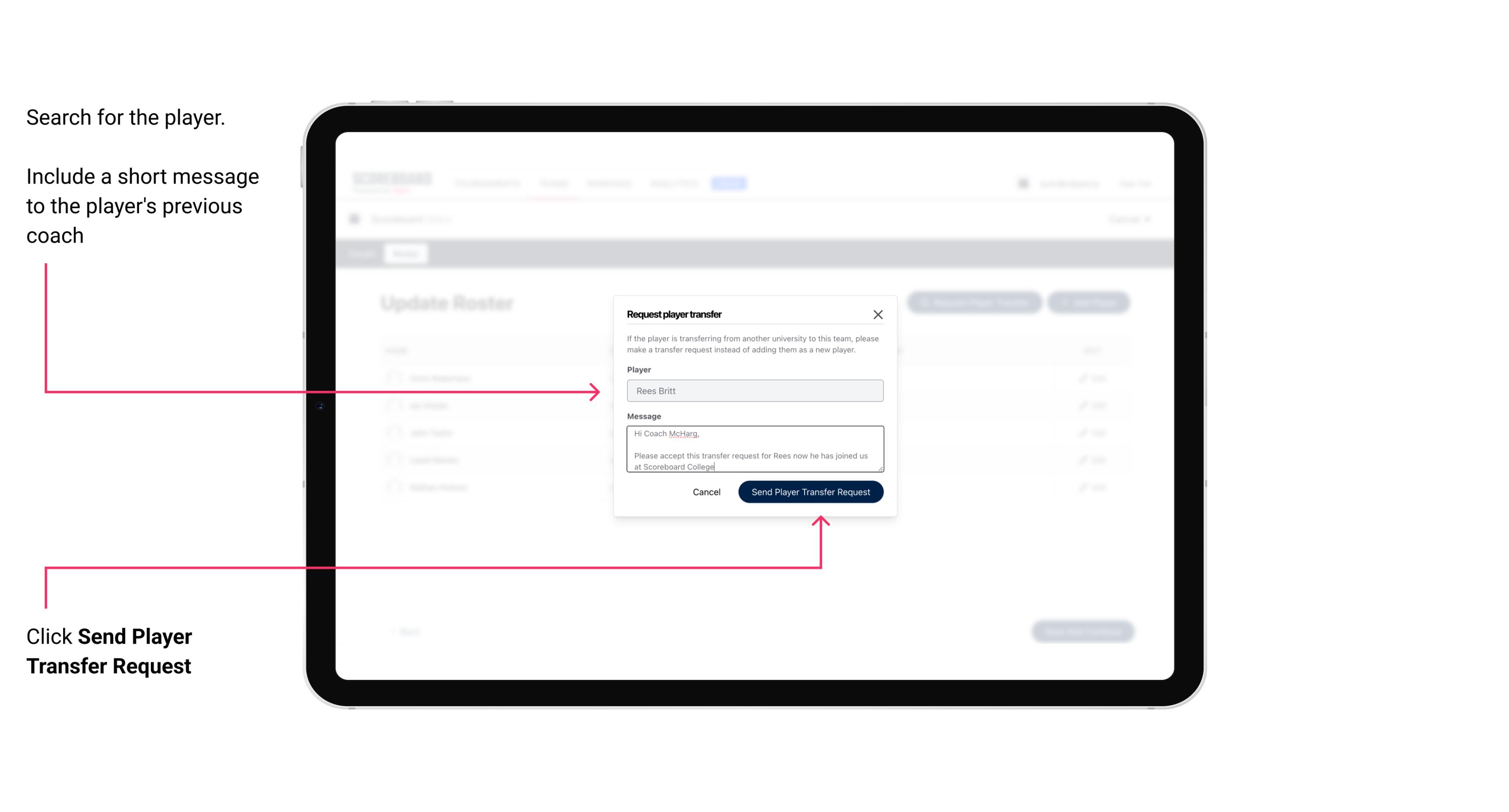Click the Player name input field
Image resolution: width=1509 pixels, height=812 pixels.
[754, 391]
